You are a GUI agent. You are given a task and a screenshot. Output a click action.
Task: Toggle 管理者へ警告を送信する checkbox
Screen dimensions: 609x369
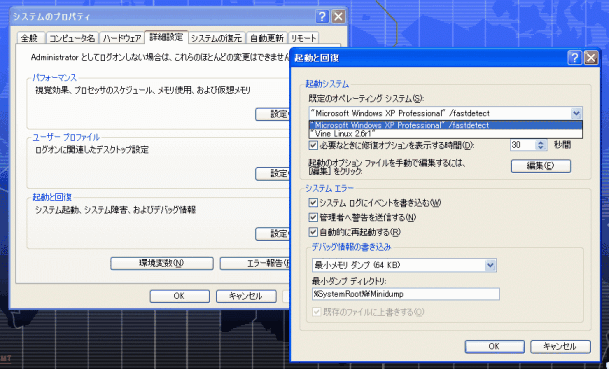[x=313, y=218]
